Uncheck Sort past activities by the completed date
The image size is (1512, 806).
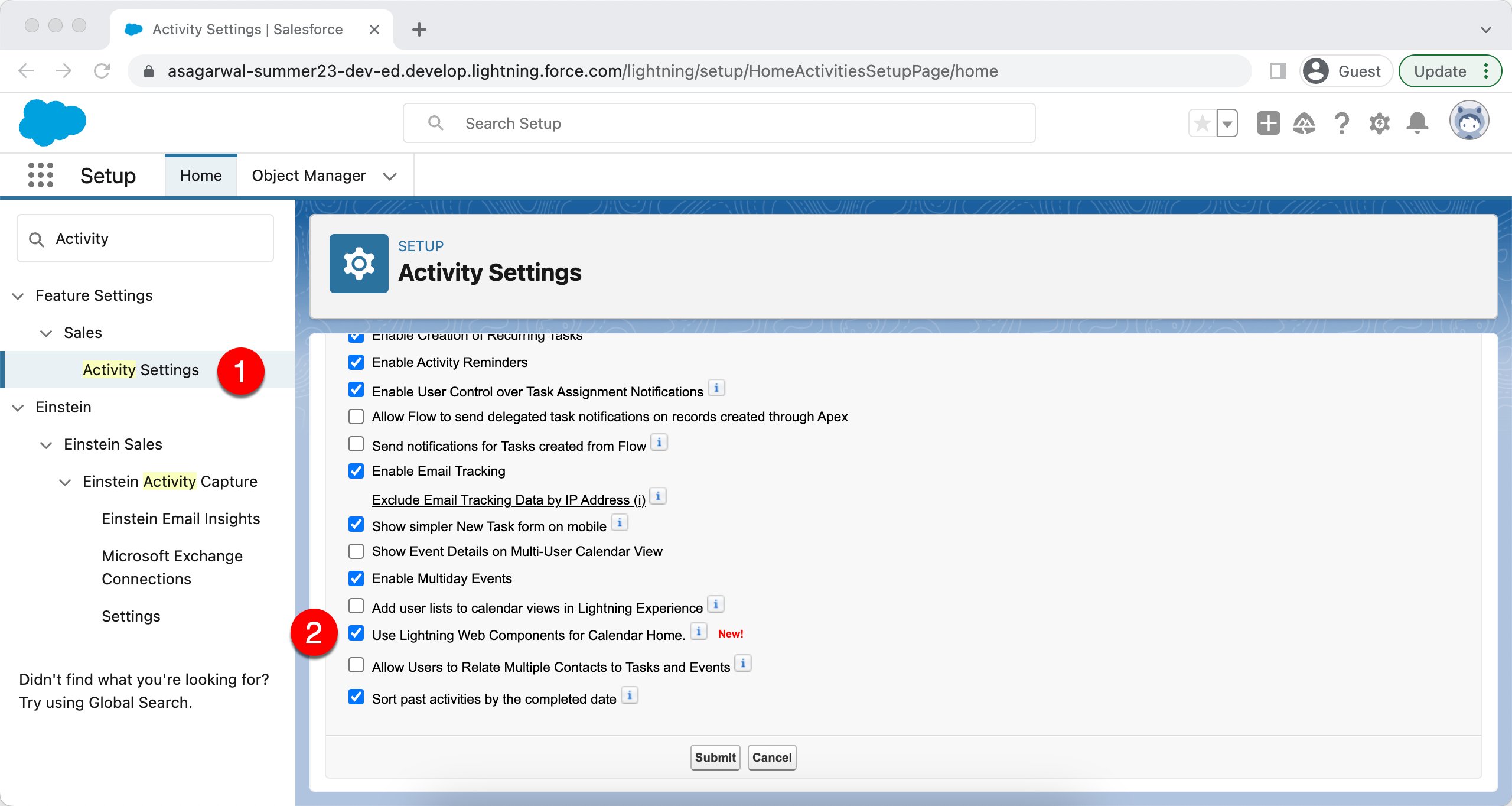[x=356, y=697]
